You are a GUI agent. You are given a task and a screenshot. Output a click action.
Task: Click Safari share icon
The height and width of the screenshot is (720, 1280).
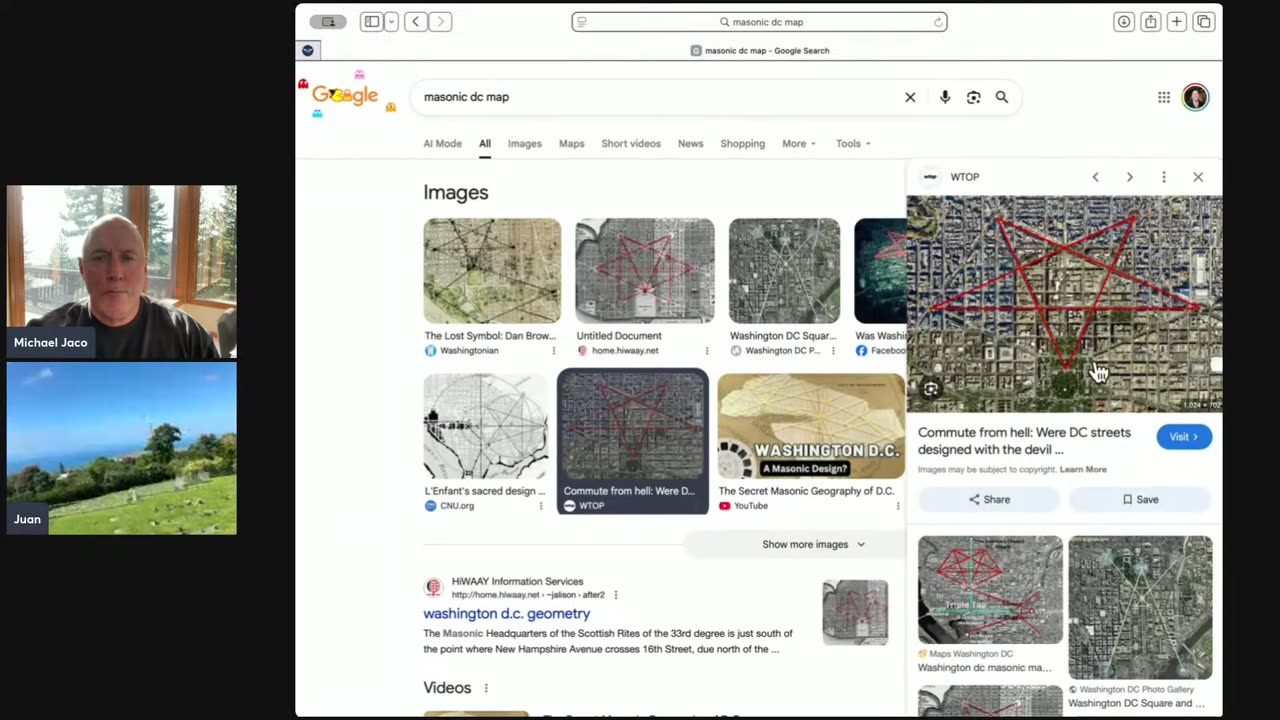[1151, 22]
